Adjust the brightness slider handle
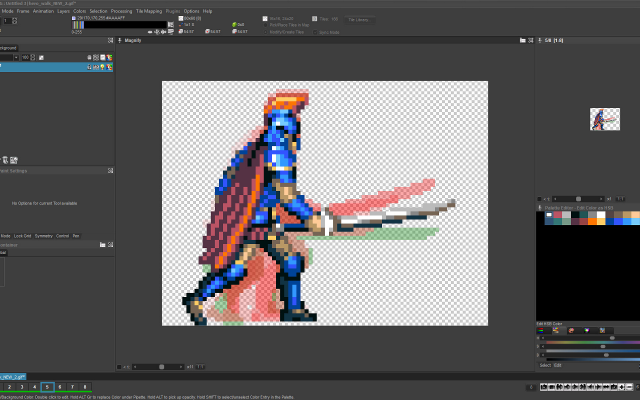This screenshot has width=640, height=400. [606, 355]
